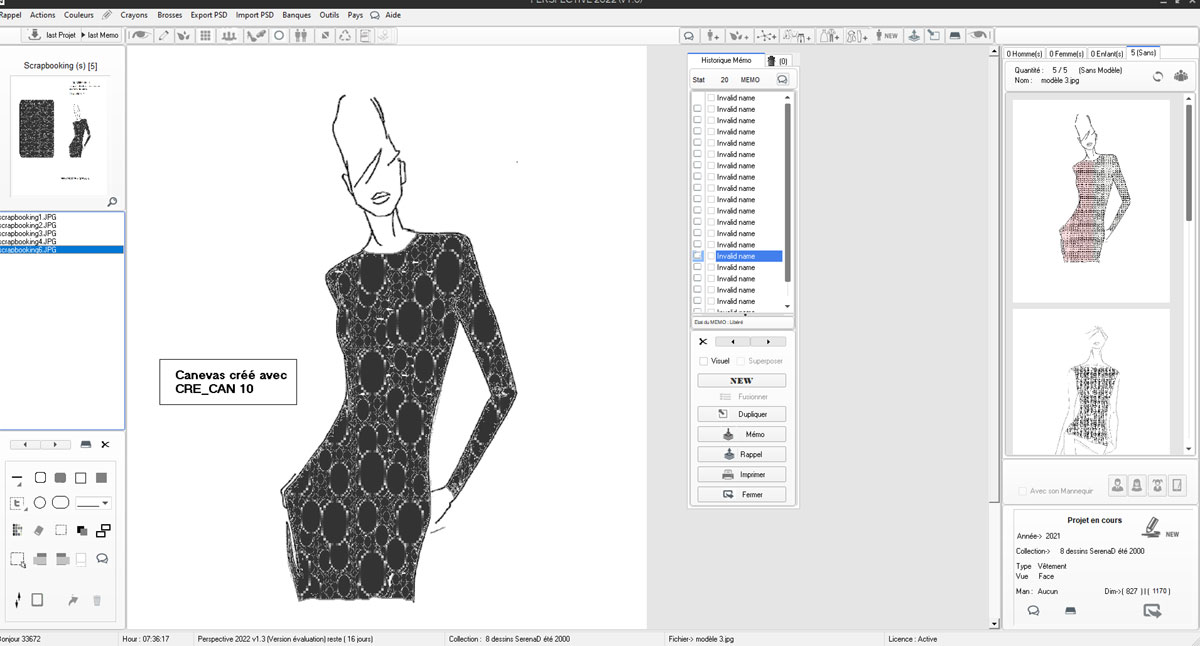The width and height of the screenshot is (1200, 646).
Task: Choose the filled rounded rectangle shape
Action: pyautogui.click(x=60, y=478)
